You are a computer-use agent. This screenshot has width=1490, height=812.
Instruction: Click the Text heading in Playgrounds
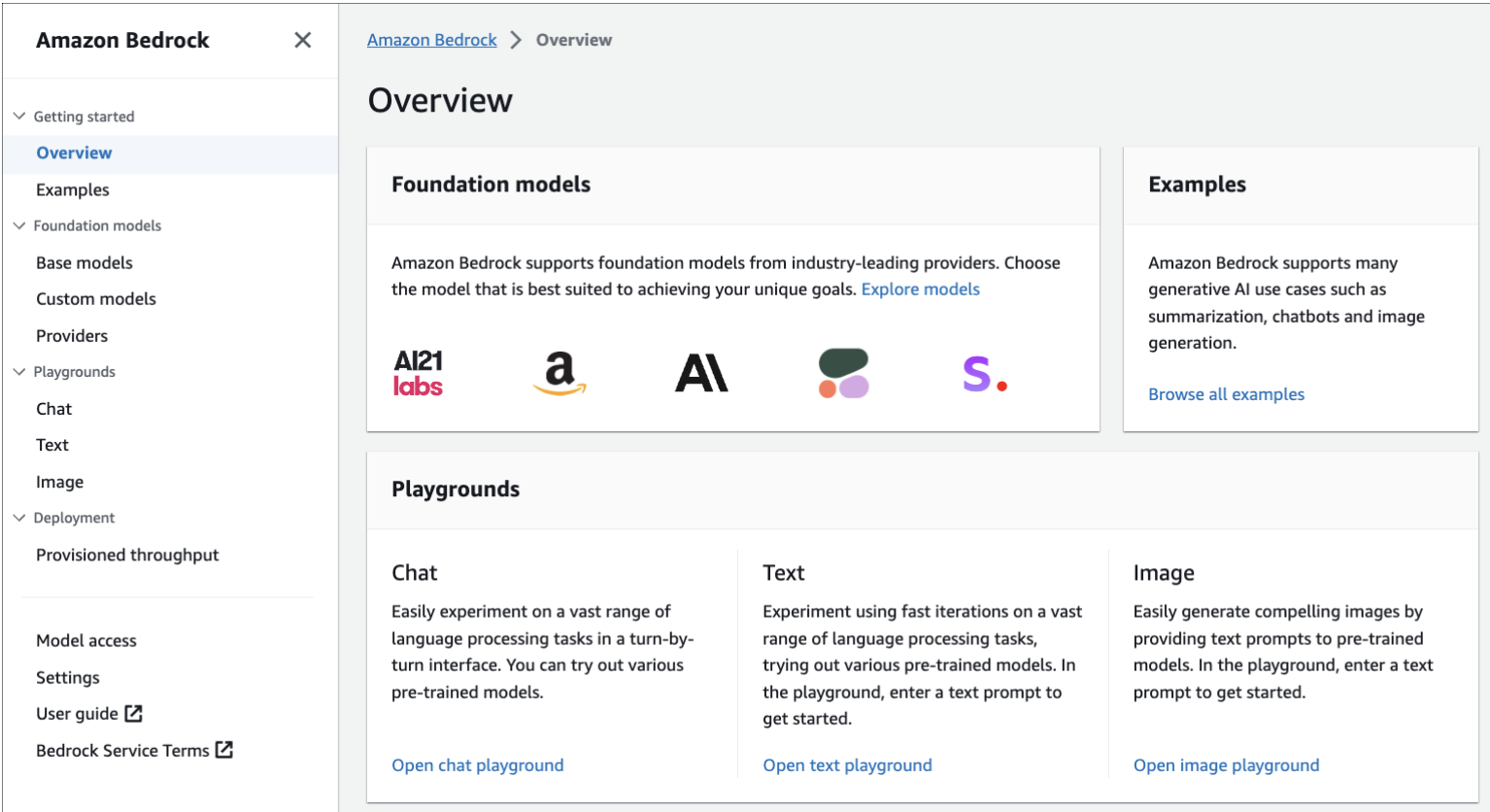[x=784, y=573]
